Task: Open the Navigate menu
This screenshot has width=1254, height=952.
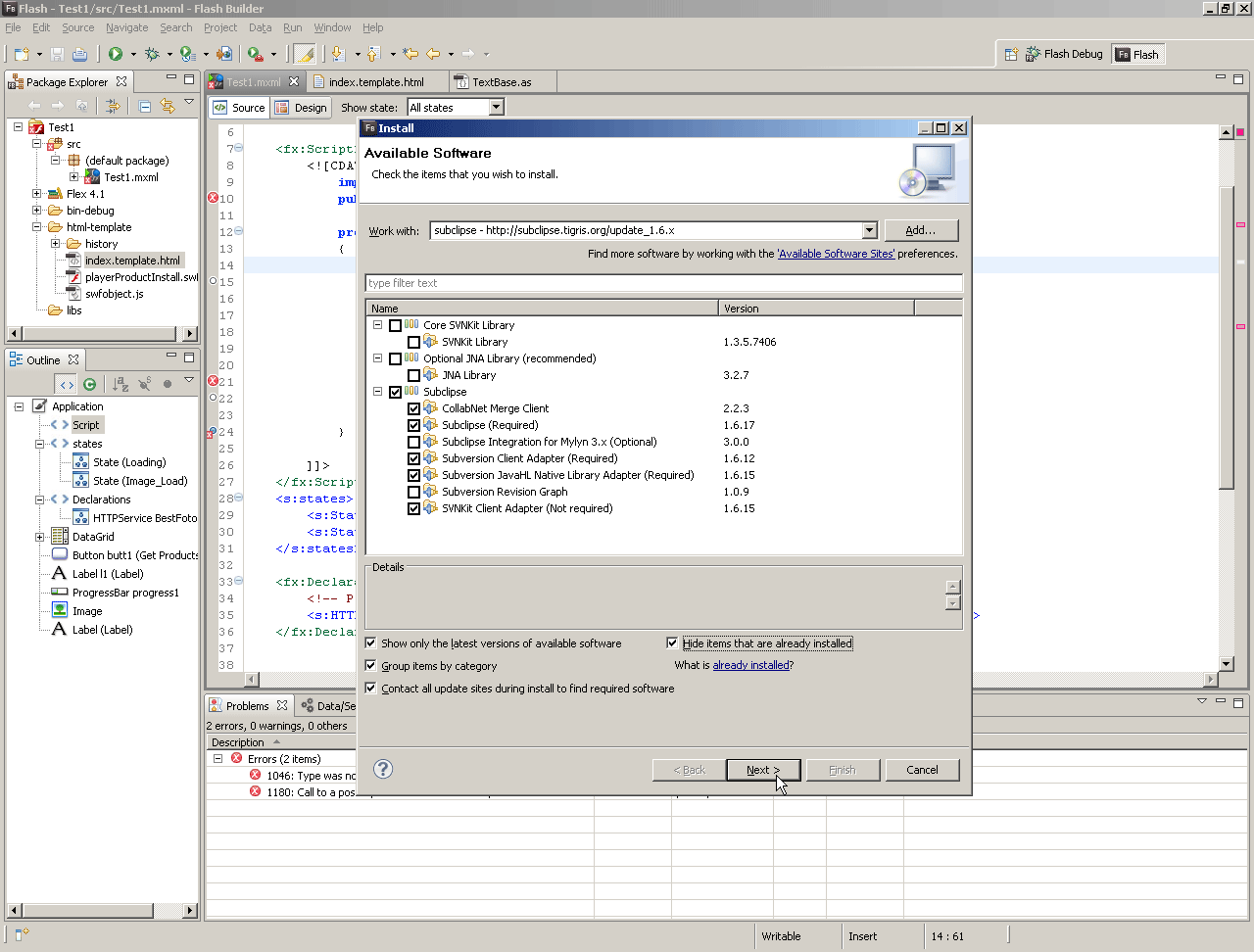Action: pyautogui.click(x=126, y=27)
